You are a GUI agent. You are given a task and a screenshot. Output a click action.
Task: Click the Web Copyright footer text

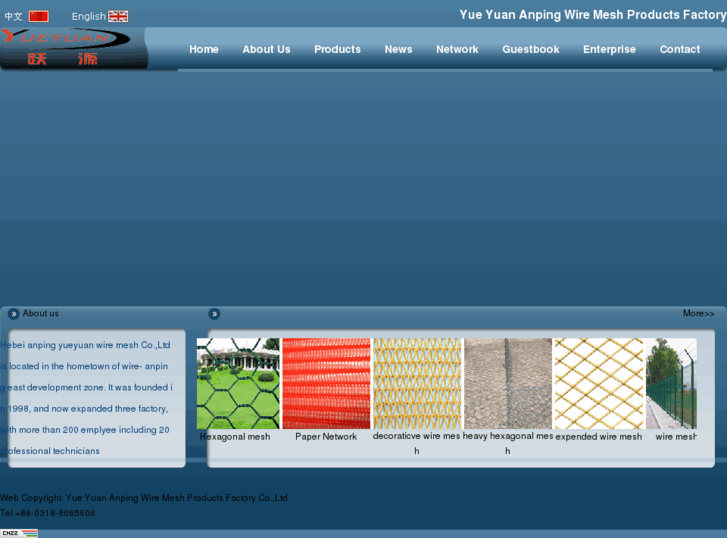coord(144,498)
